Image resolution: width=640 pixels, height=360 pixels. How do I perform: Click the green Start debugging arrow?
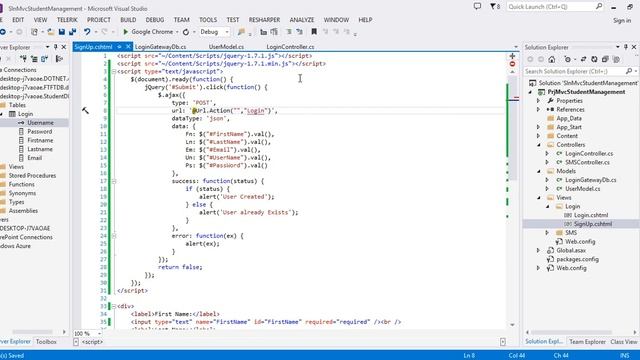coord(126,31)
